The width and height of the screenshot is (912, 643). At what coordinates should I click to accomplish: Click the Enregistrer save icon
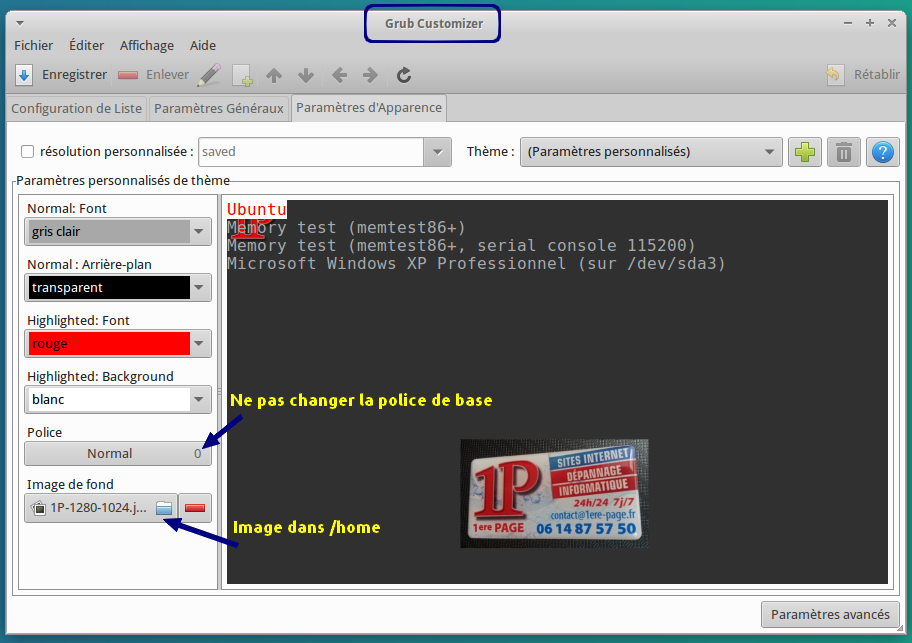(25, 75)
